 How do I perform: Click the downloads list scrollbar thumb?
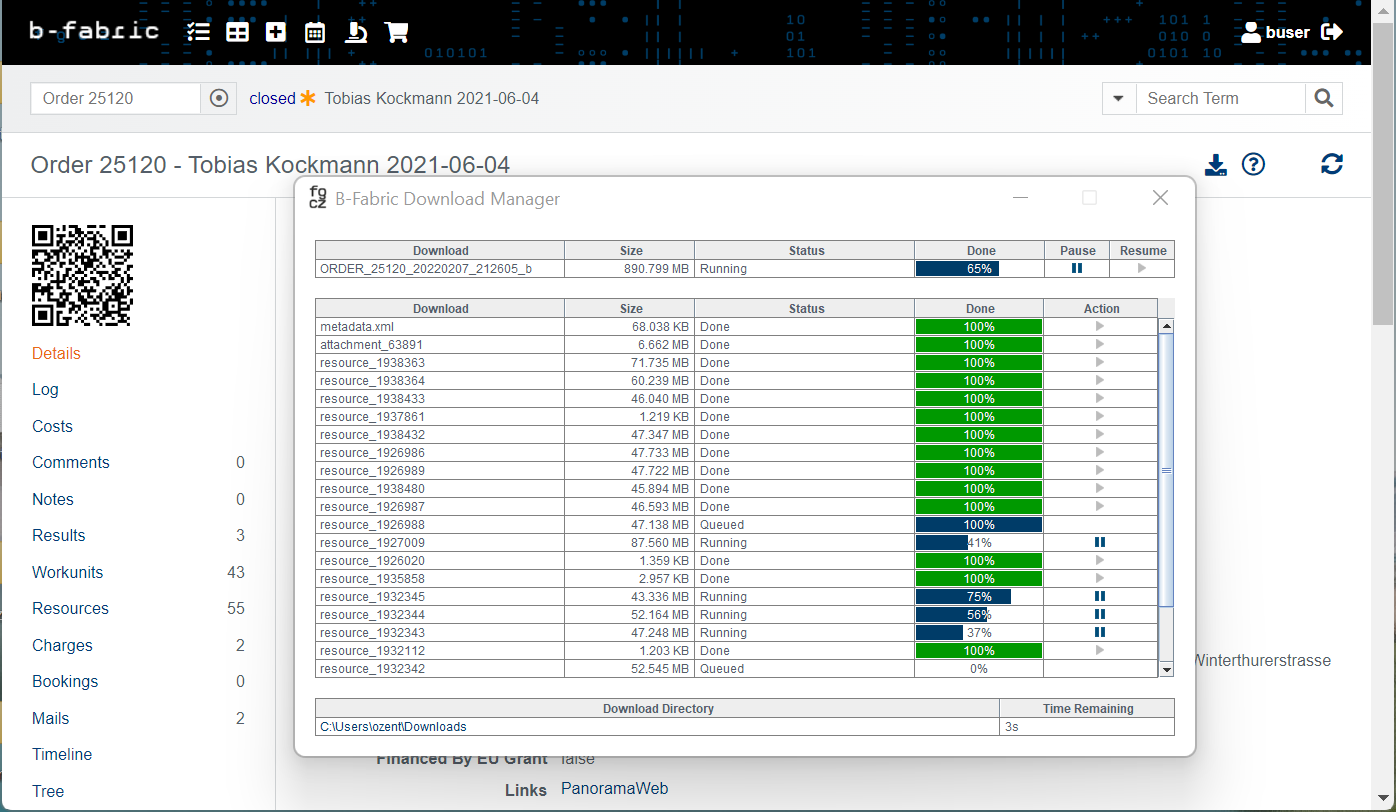point(1166,470)
